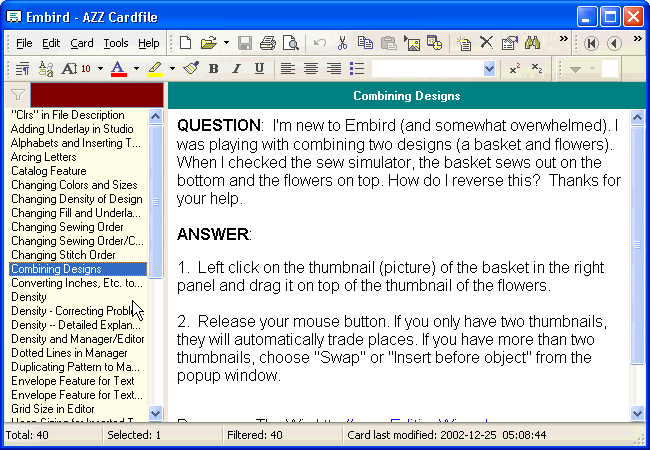This screenshot has height=450, width=650.
Task: Undo the last action
Action: (320, 43)
